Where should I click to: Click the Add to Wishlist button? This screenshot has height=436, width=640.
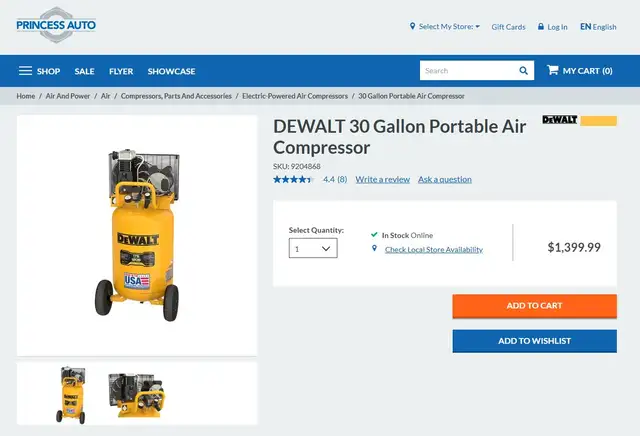coord(534,341)
